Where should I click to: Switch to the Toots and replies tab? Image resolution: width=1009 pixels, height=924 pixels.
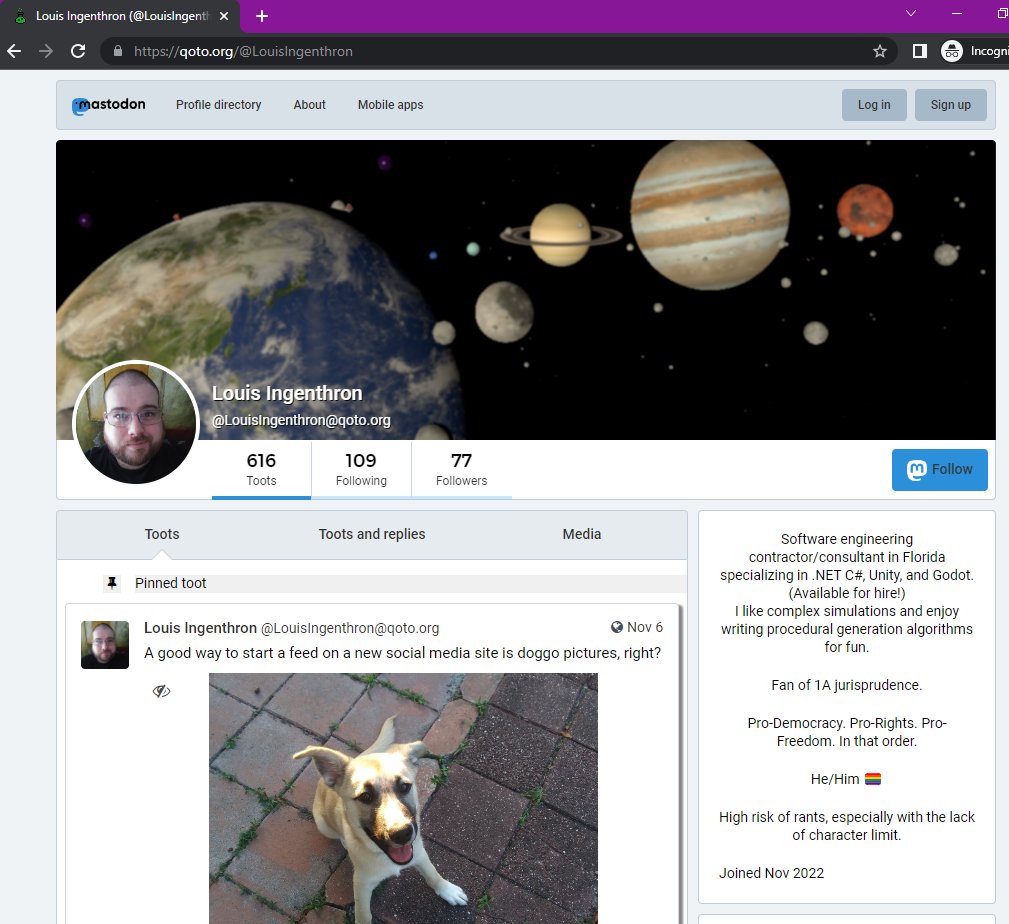point(371,534)
